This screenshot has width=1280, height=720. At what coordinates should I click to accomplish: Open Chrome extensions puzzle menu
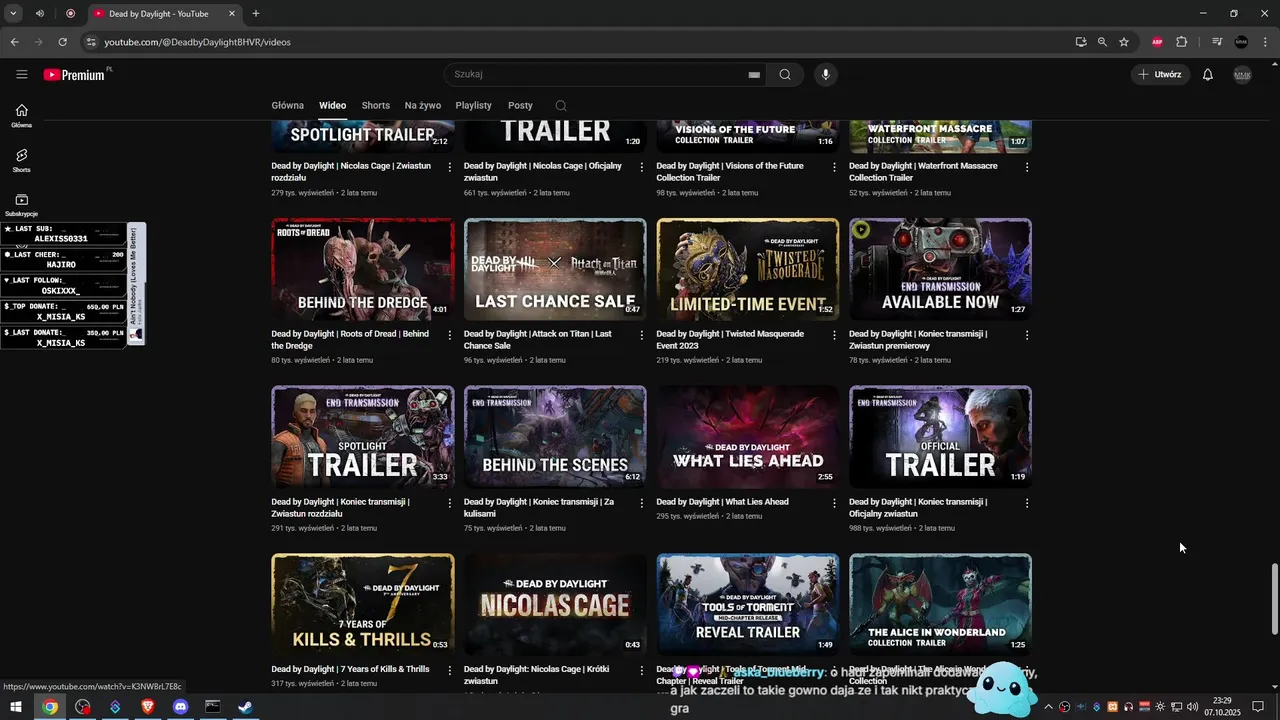coord(1182,42)
